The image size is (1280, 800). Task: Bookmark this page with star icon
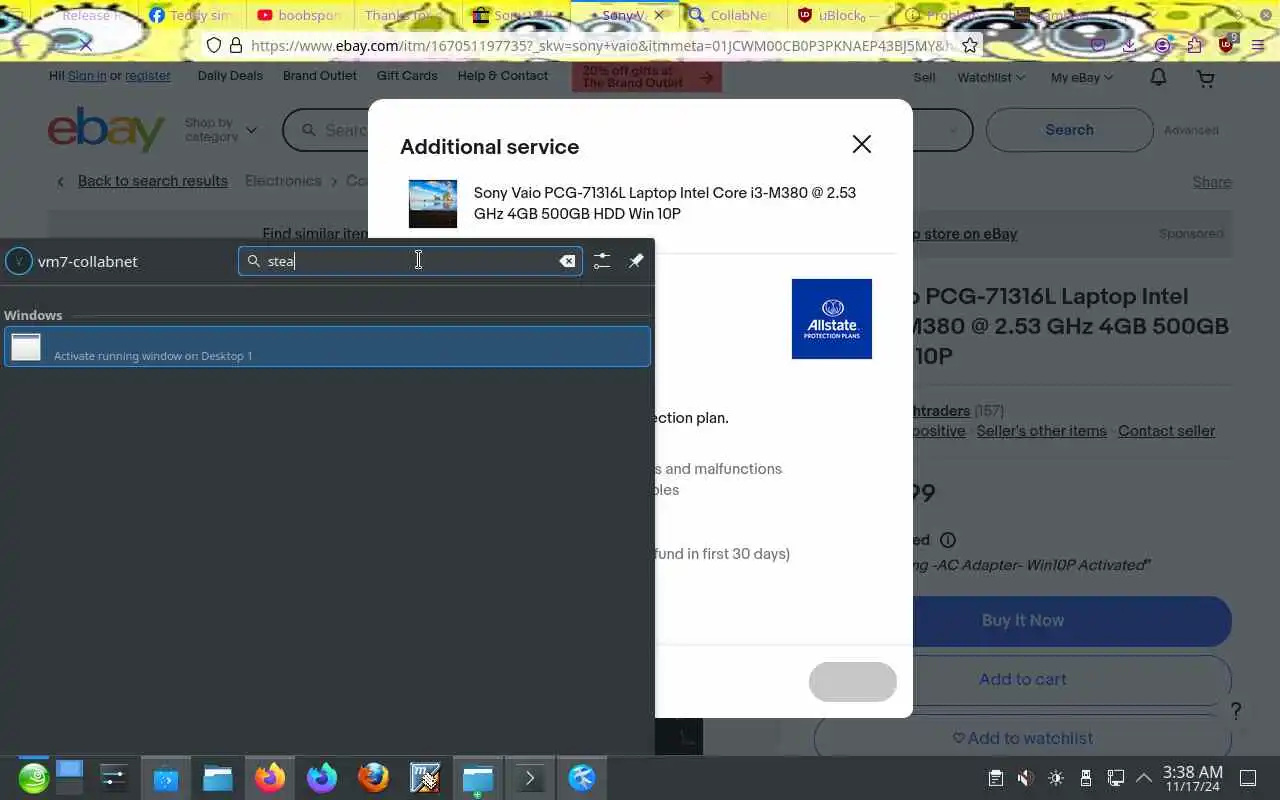969,45
